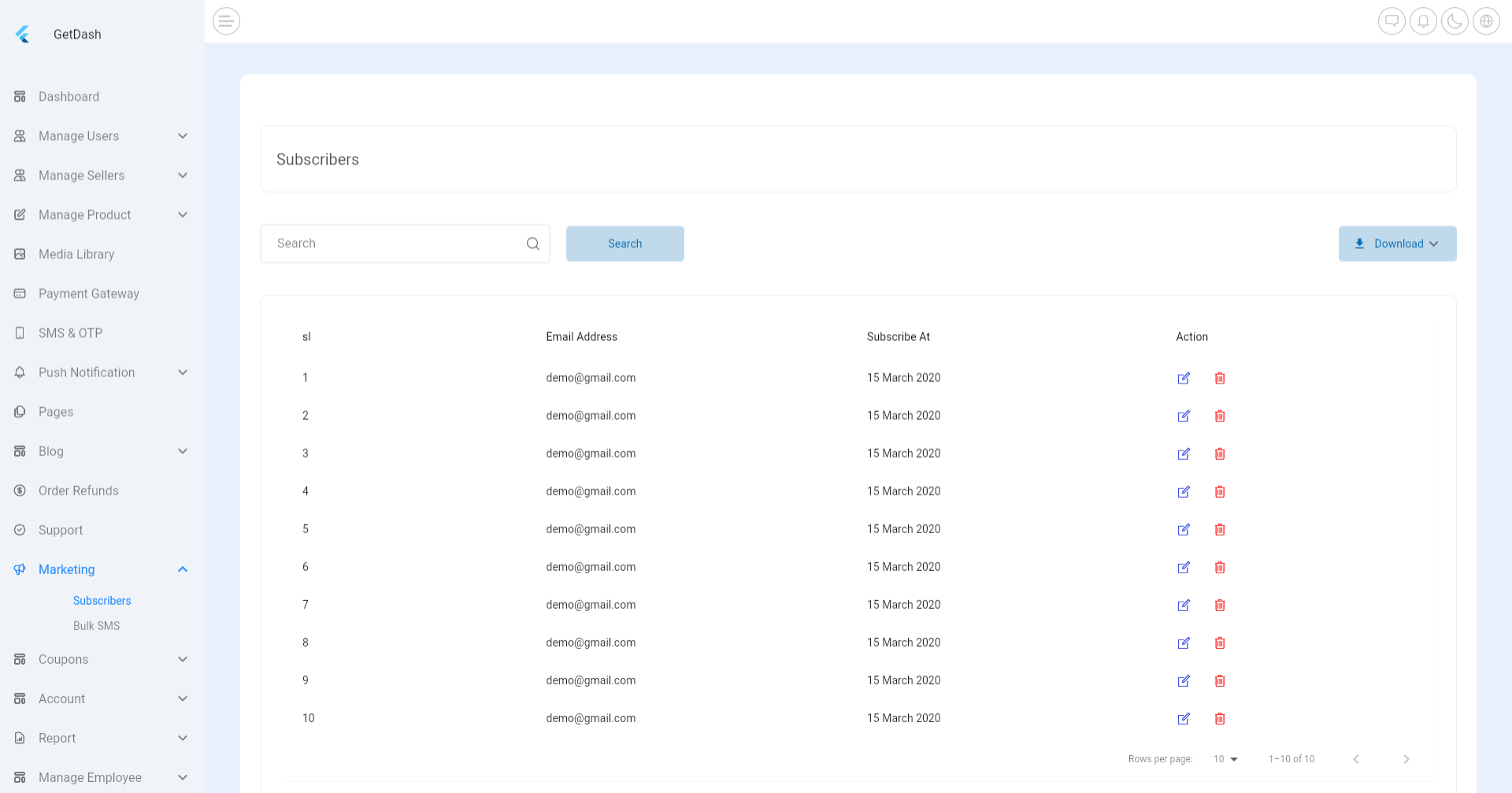
Task: Open the Download options button
Action: point(1397,243)
